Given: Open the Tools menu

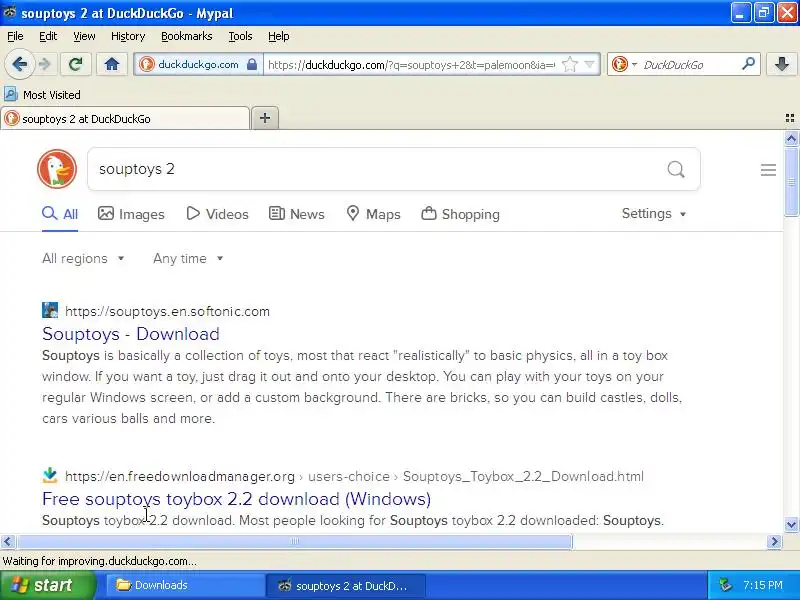Looking at the screenshot, I should (x=240, y=36).
